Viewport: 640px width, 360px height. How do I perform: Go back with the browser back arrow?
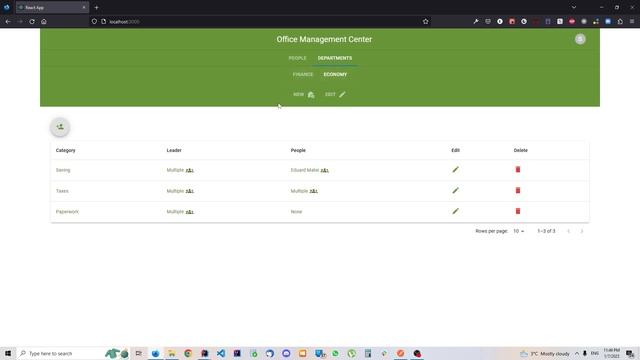[8, 22]
